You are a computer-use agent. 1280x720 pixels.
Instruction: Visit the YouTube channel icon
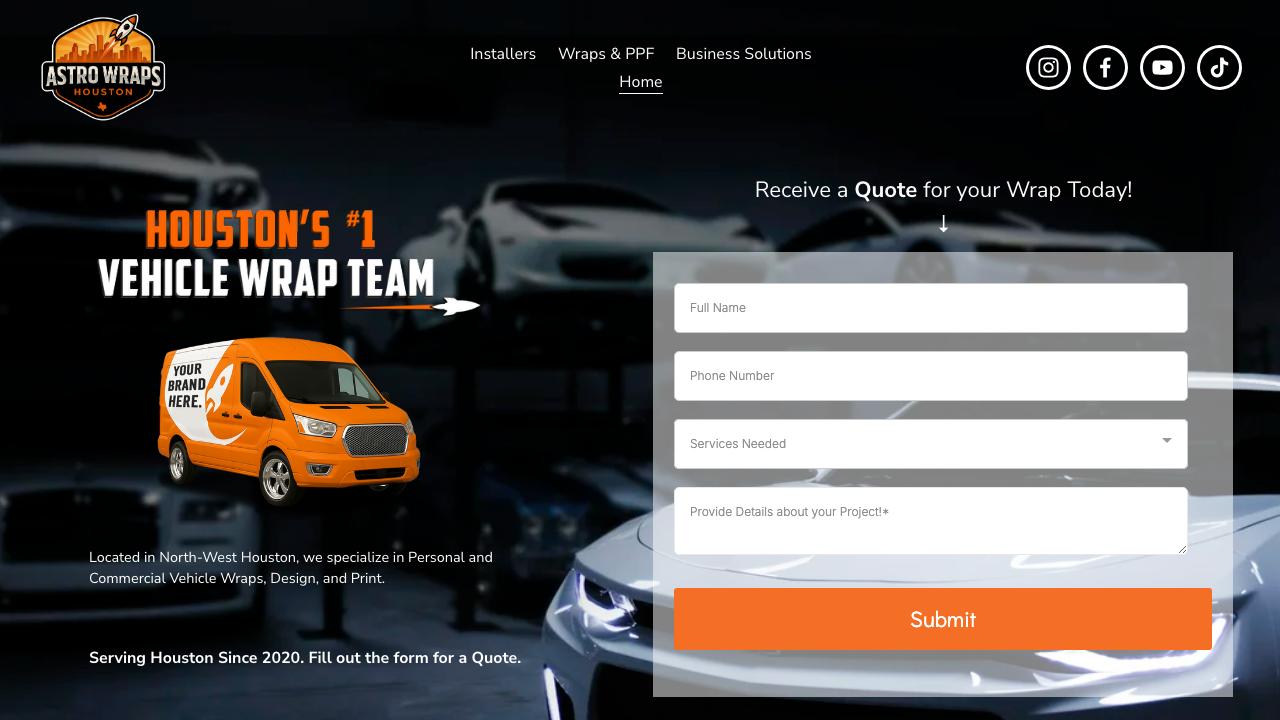click(1162, 67)
